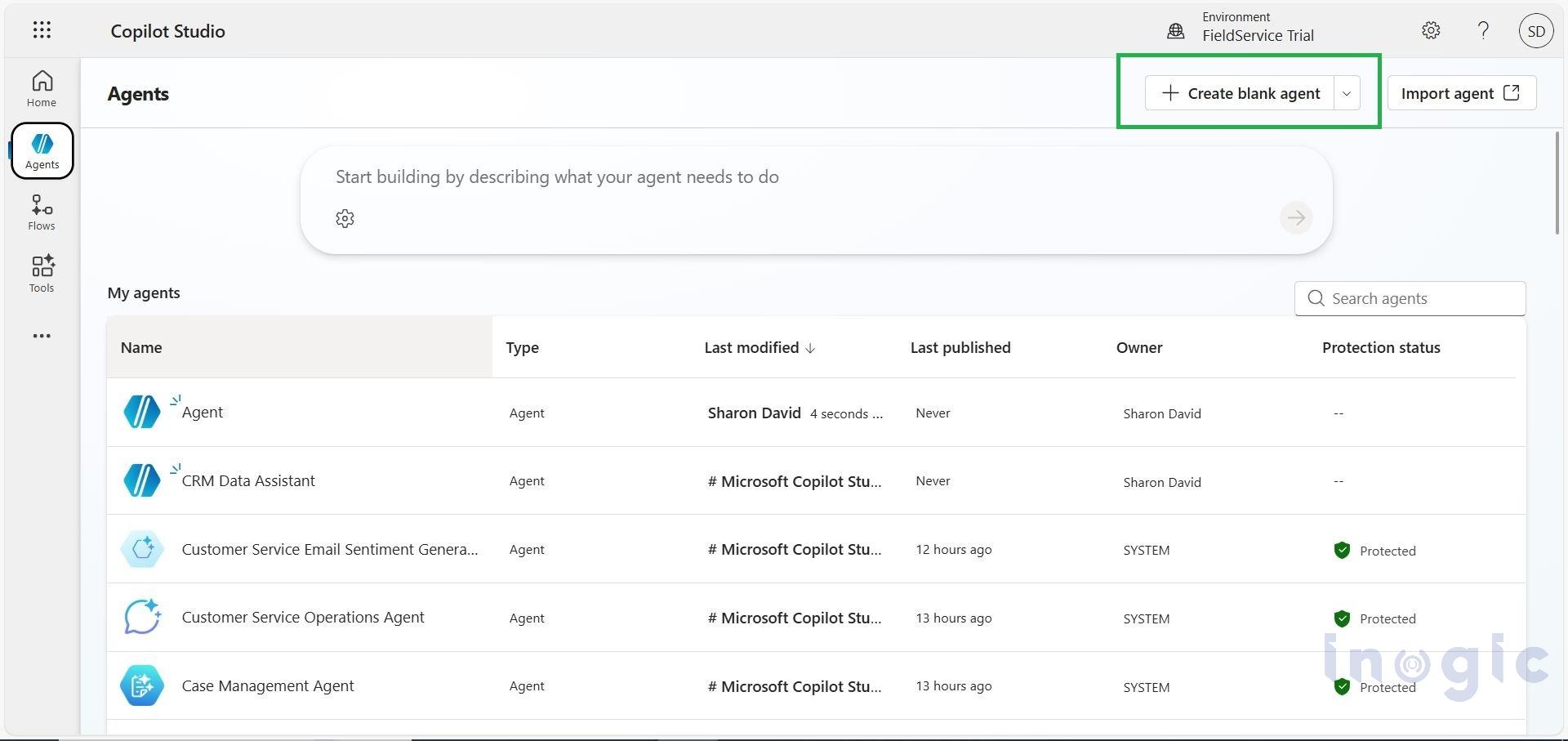Click the send arrow in the prompt box
1568x741 pixels.
tap(1295, 217)
